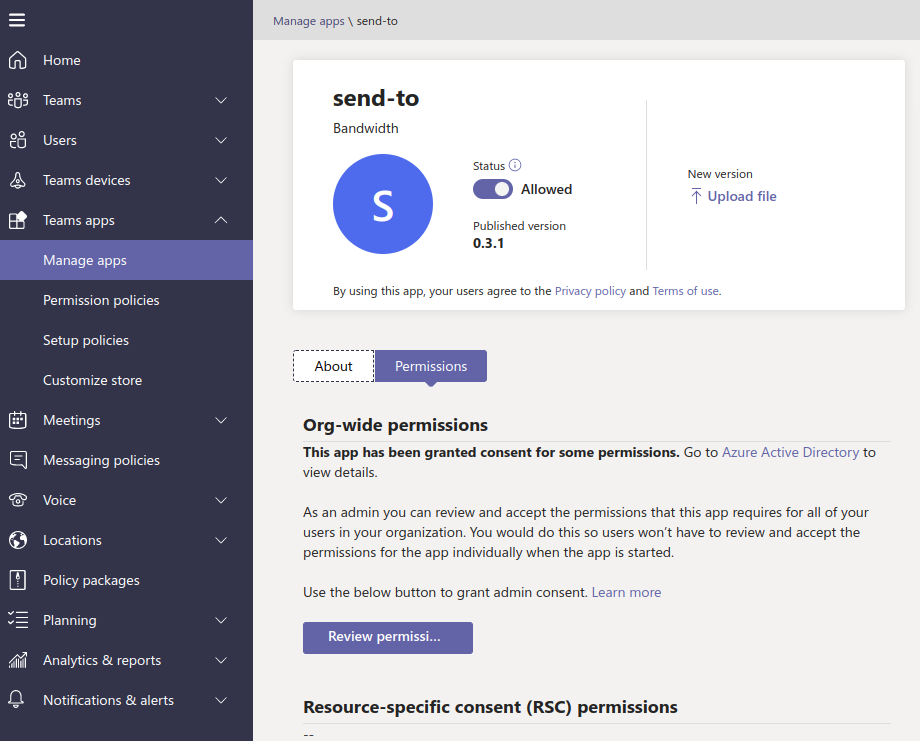Click the Analytics & reports chart icon
Image resolution: width=920 pixels, height=741 pixels.
(18, 660)
